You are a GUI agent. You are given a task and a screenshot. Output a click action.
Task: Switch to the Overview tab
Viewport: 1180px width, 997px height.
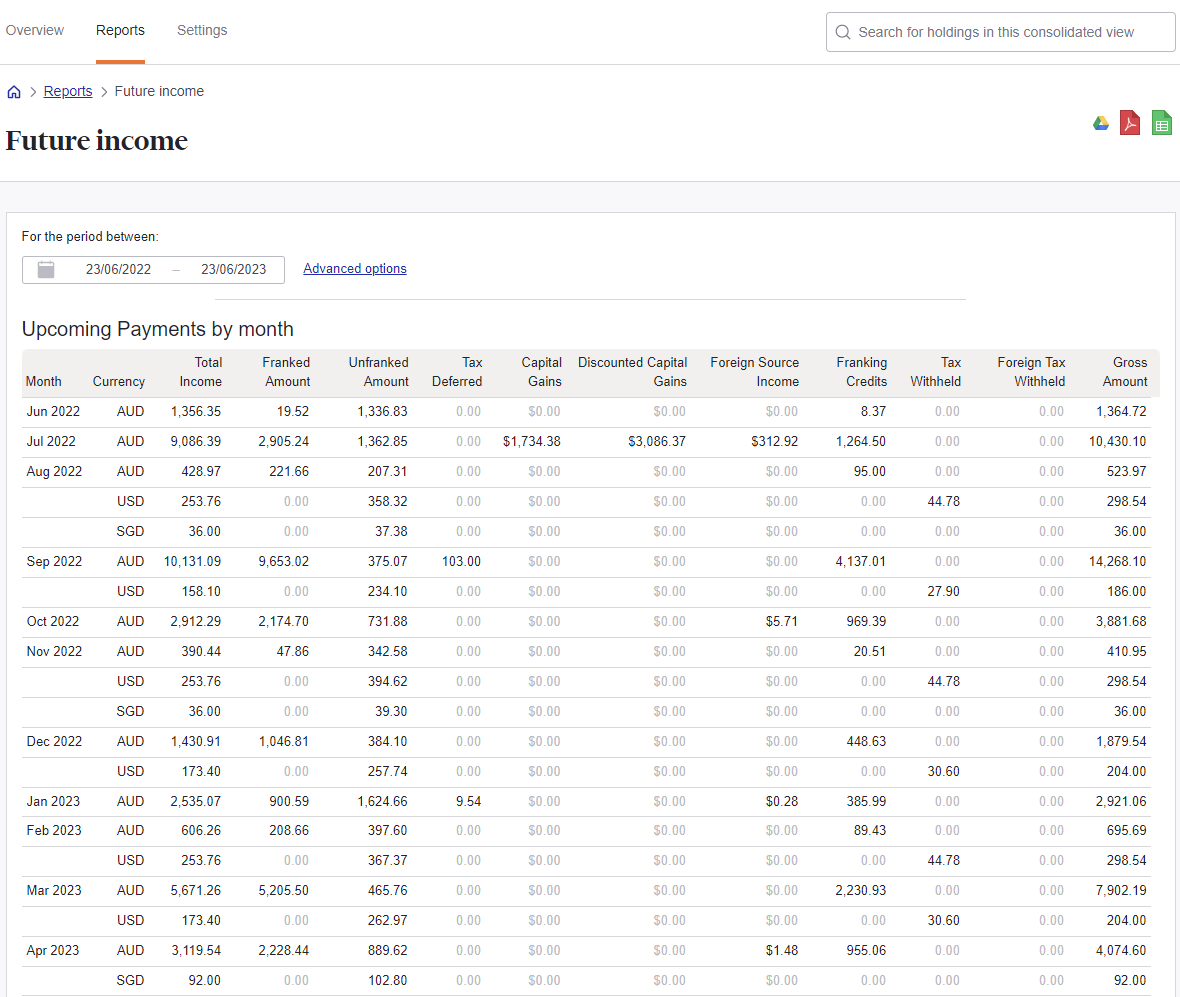pos(34,30)
